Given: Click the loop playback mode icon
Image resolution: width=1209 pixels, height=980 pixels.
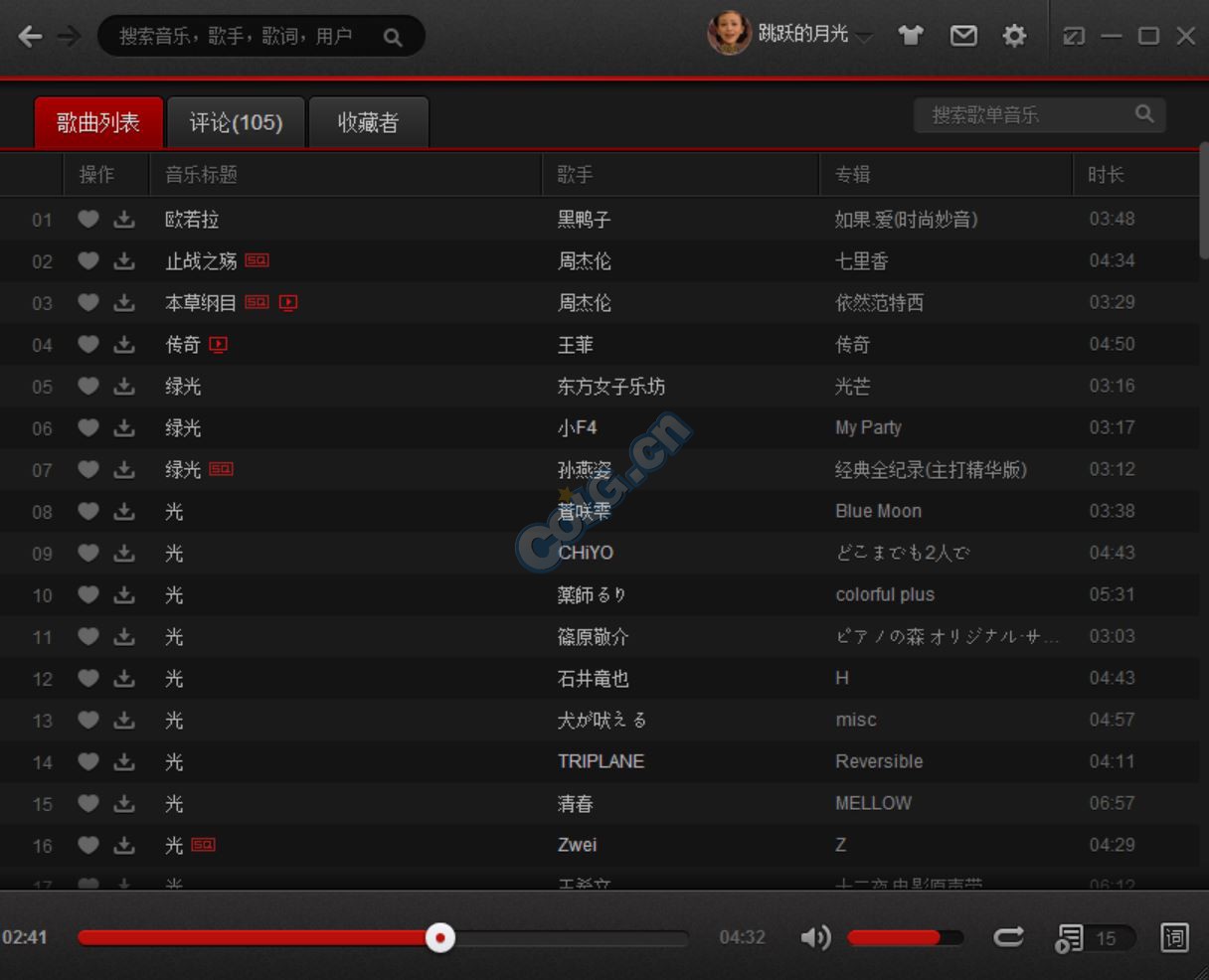Looking at the screenshot, I should pos(1008,936).
